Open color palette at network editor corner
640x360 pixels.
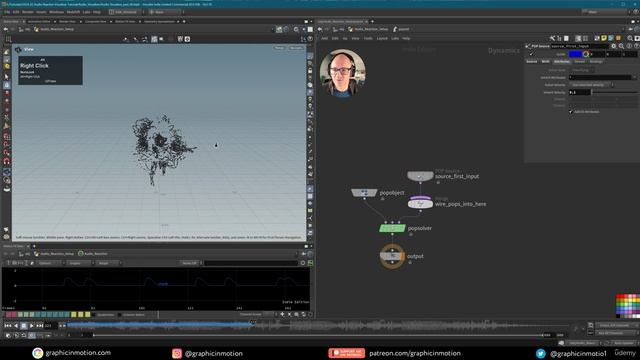[628, 305]
